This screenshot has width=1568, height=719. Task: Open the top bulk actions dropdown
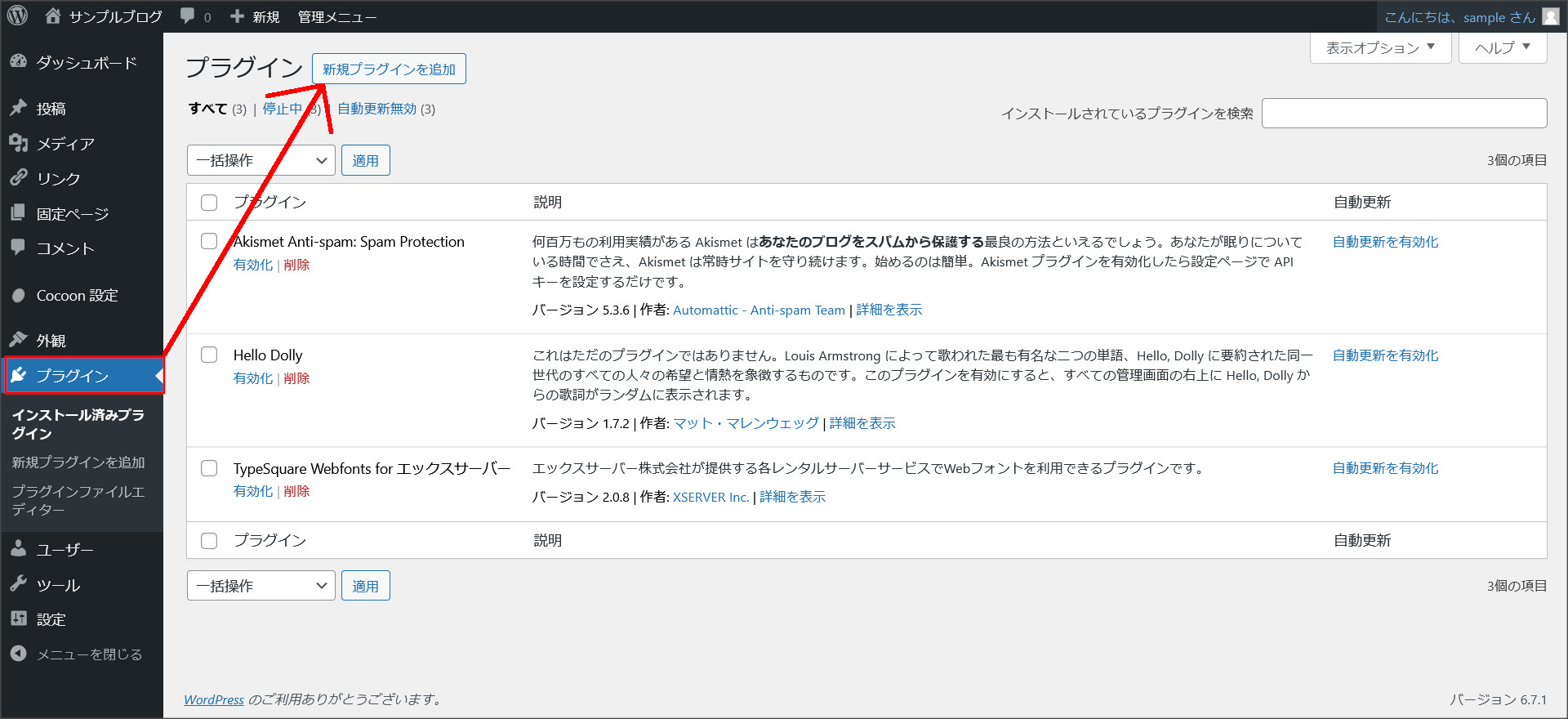click(261, 161)
